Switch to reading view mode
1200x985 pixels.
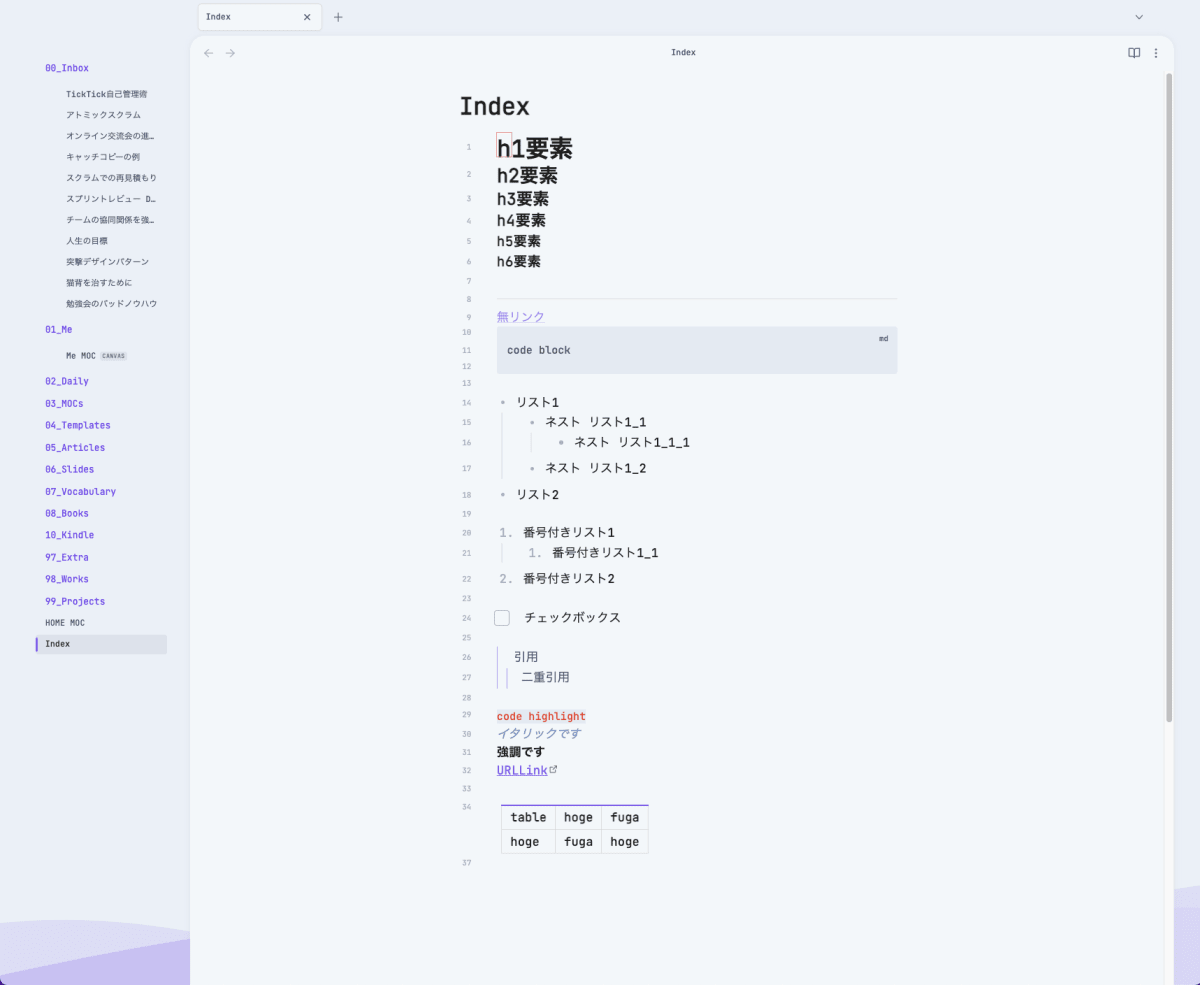pyautogui.click(x=1132, y=52)
